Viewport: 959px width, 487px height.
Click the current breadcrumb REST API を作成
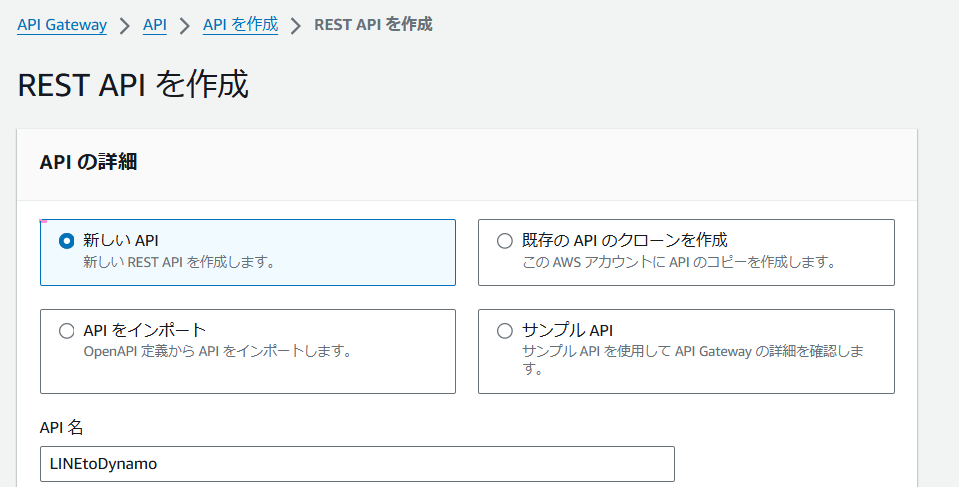(x=373, y=25)
